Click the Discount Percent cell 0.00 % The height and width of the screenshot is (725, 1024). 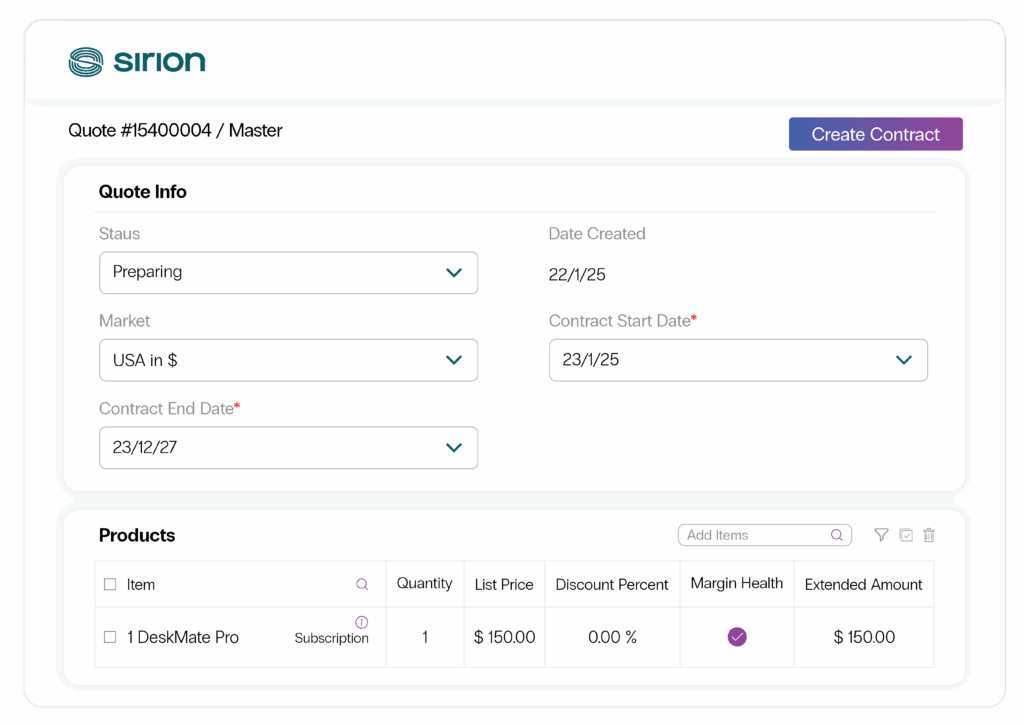tap(613, 637)
